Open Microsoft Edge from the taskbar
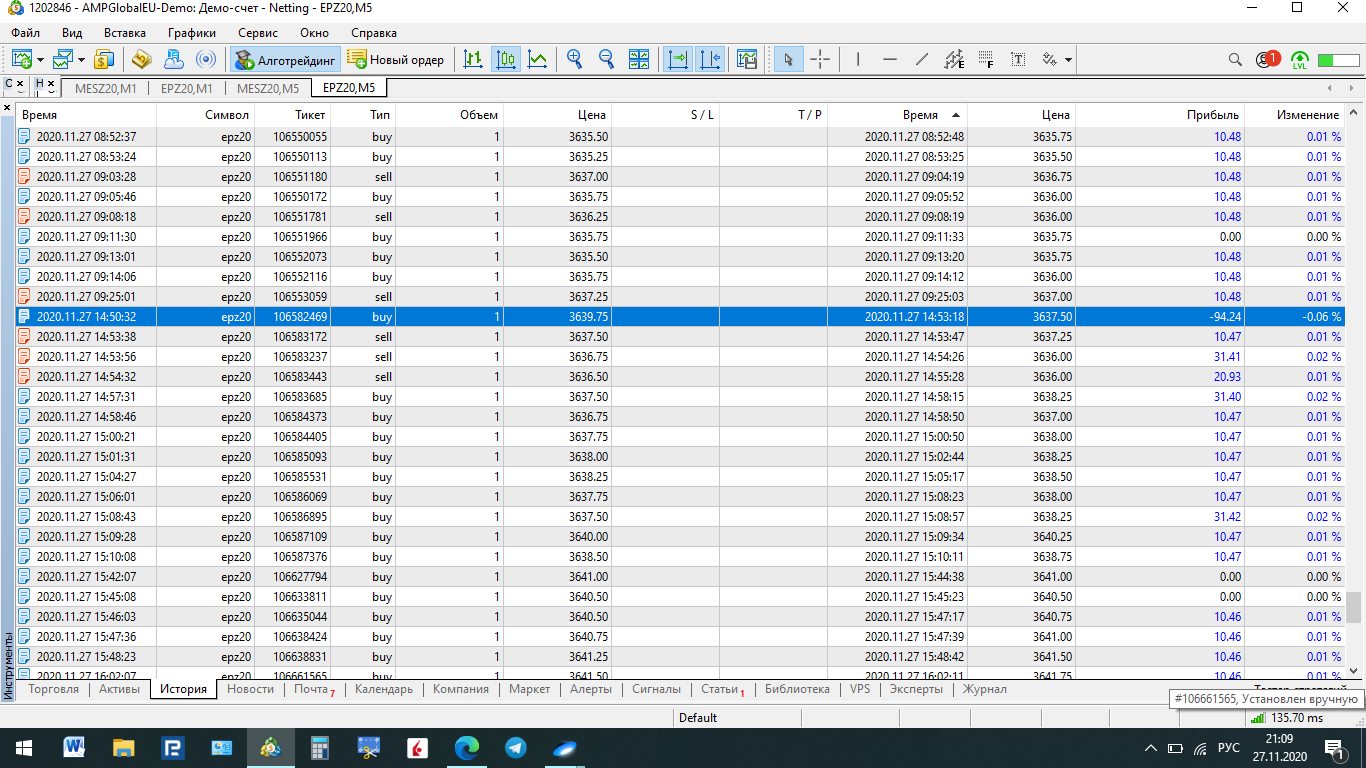This screenshot has height=768, width=1366. [467, 747]
